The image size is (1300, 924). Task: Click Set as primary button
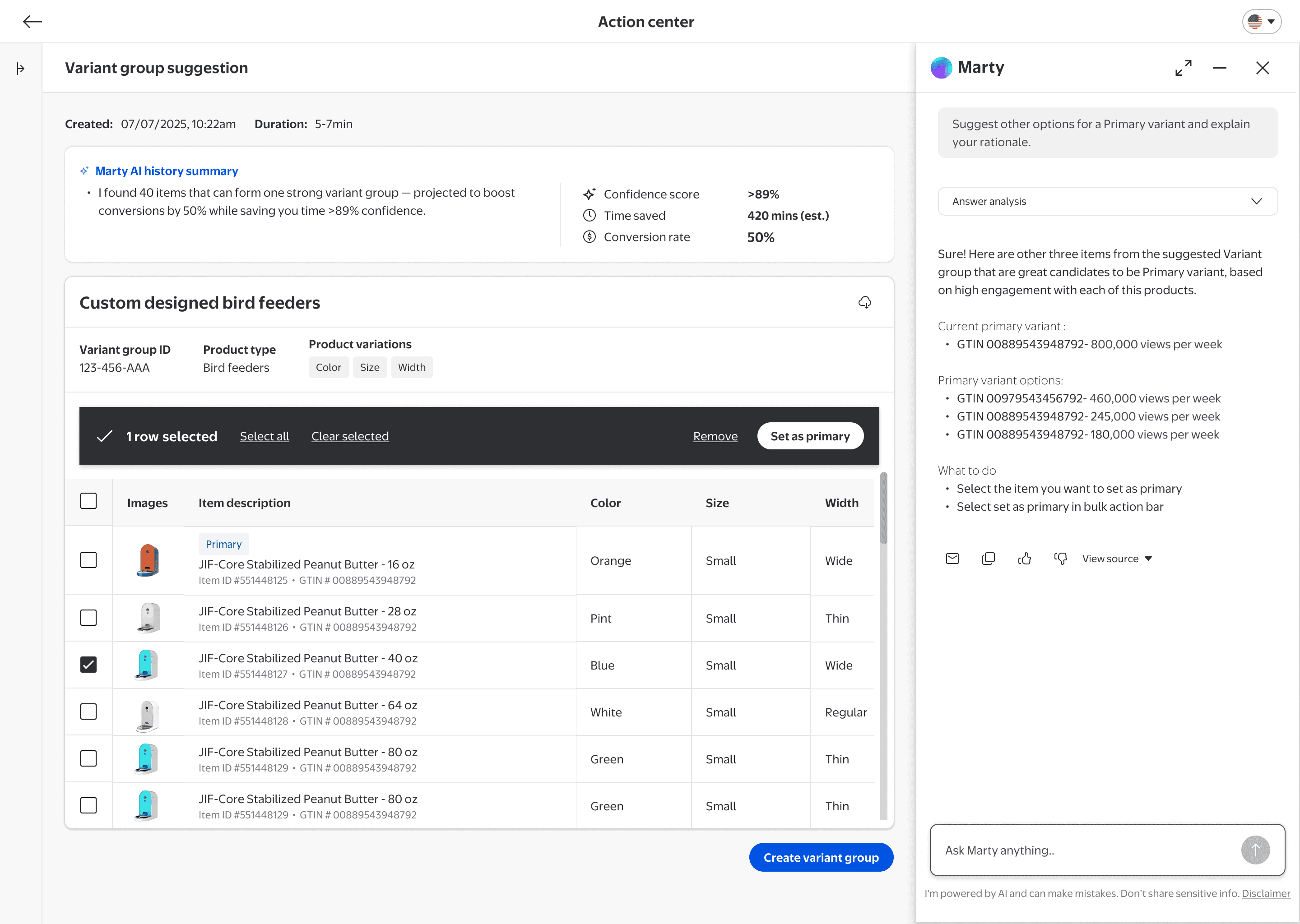[x=810, y=436]
